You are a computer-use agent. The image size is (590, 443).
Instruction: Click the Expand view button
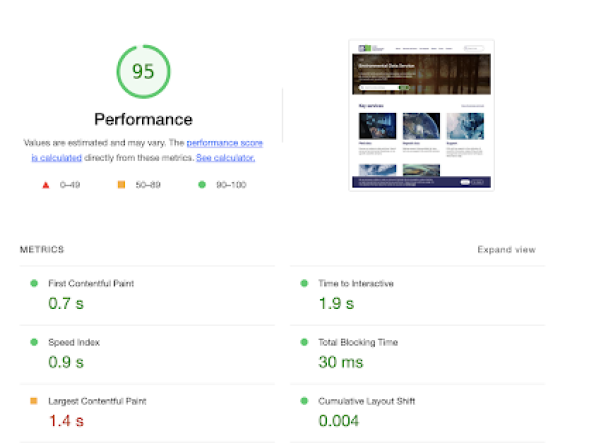tap(506, 250)
